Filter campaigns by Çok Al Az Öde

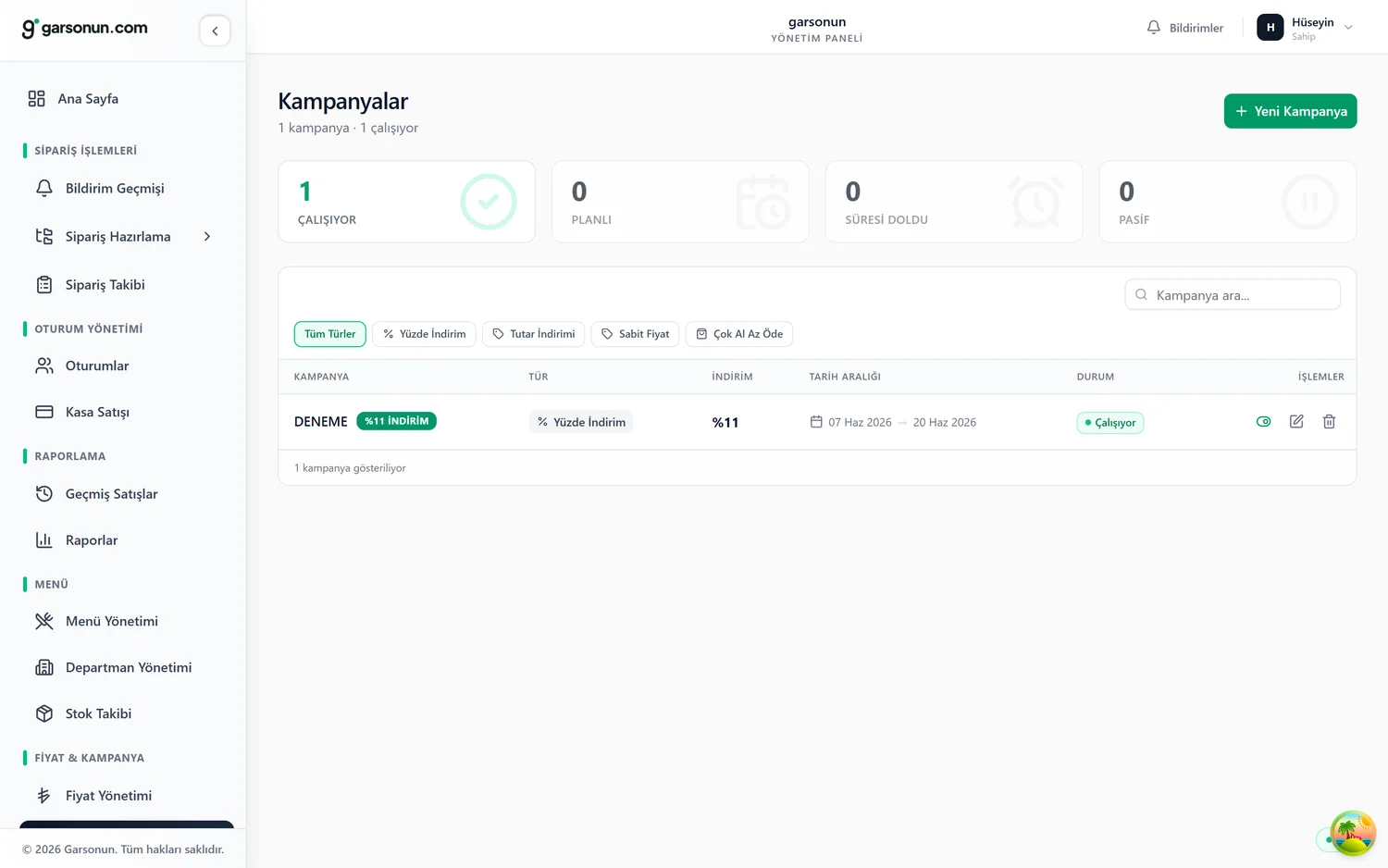pyautogui.click(x=739, y=334)
